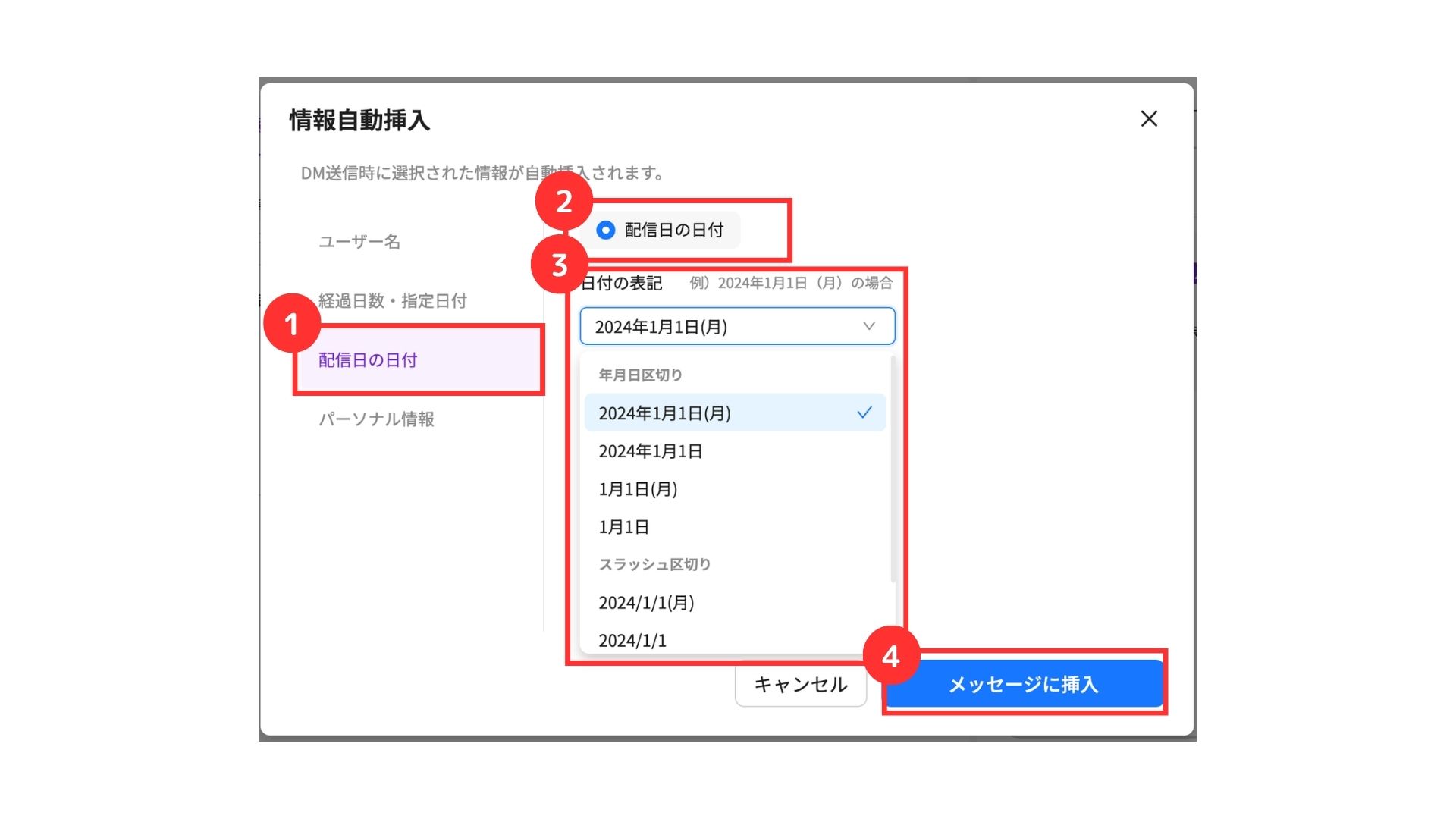Click メッセージに挿入 button
1456x819 pixels.
tap(1023, 684)
